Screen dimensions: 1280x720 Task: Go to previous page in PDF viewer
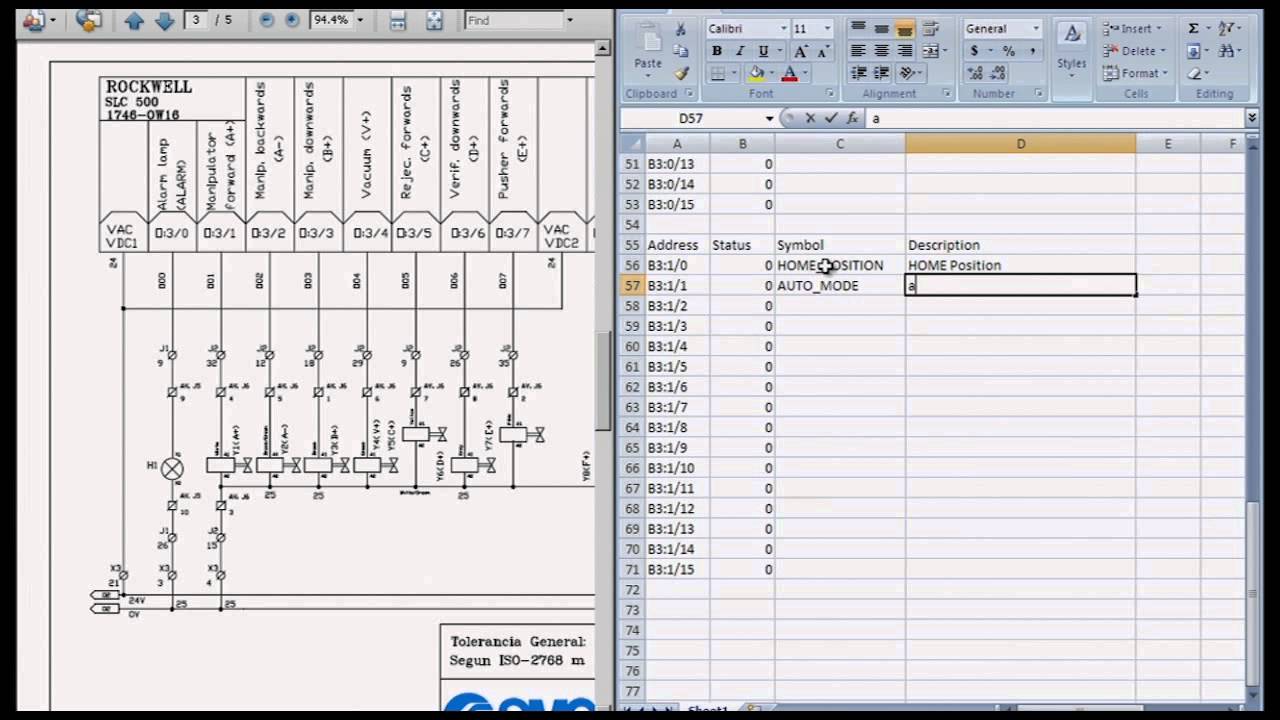coord(134,20)
